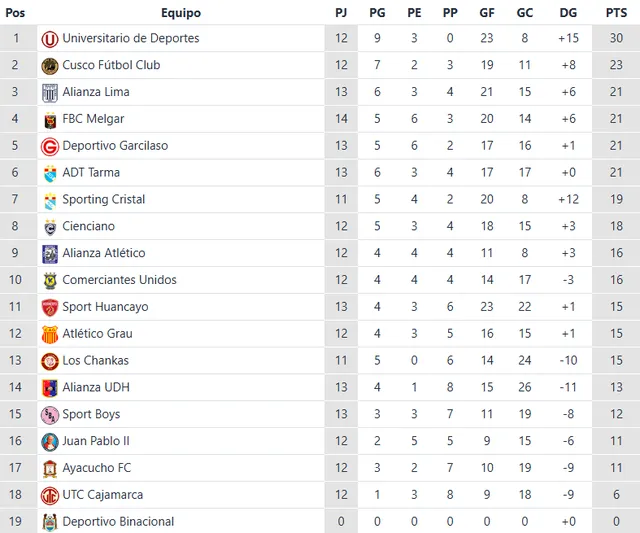This screenshot has width=640, height=533.
Task: Click the Sporting Cristal crest icon
Action: click(50, 200)
